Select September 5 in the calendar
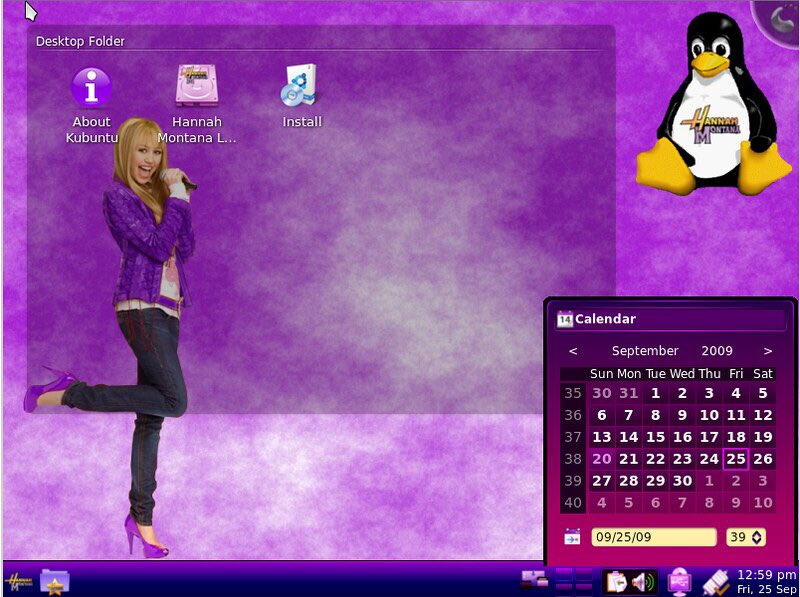The image size is (800, 597). point(763,393)
